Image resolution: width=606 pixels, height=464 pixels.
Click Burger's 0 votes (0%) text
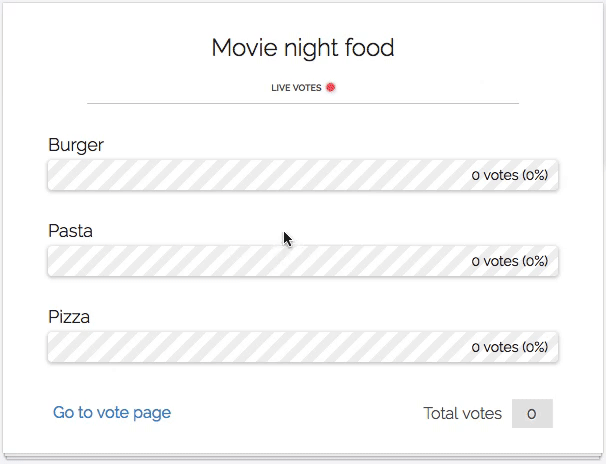click(x=510, y=175)
